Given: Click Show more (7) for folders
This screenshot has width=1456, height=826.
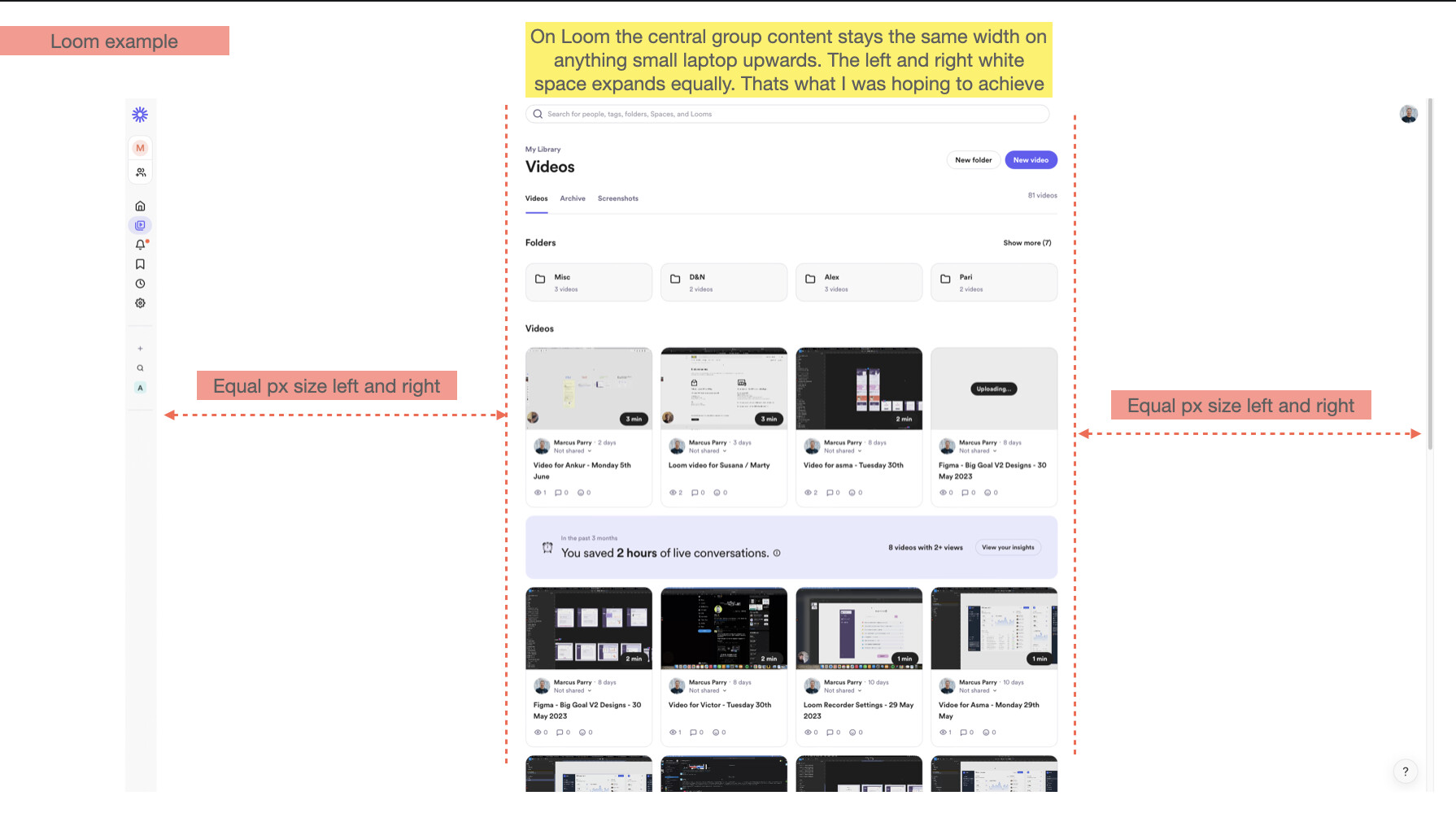Looking at the screenshot, I should pos(1027,242).
